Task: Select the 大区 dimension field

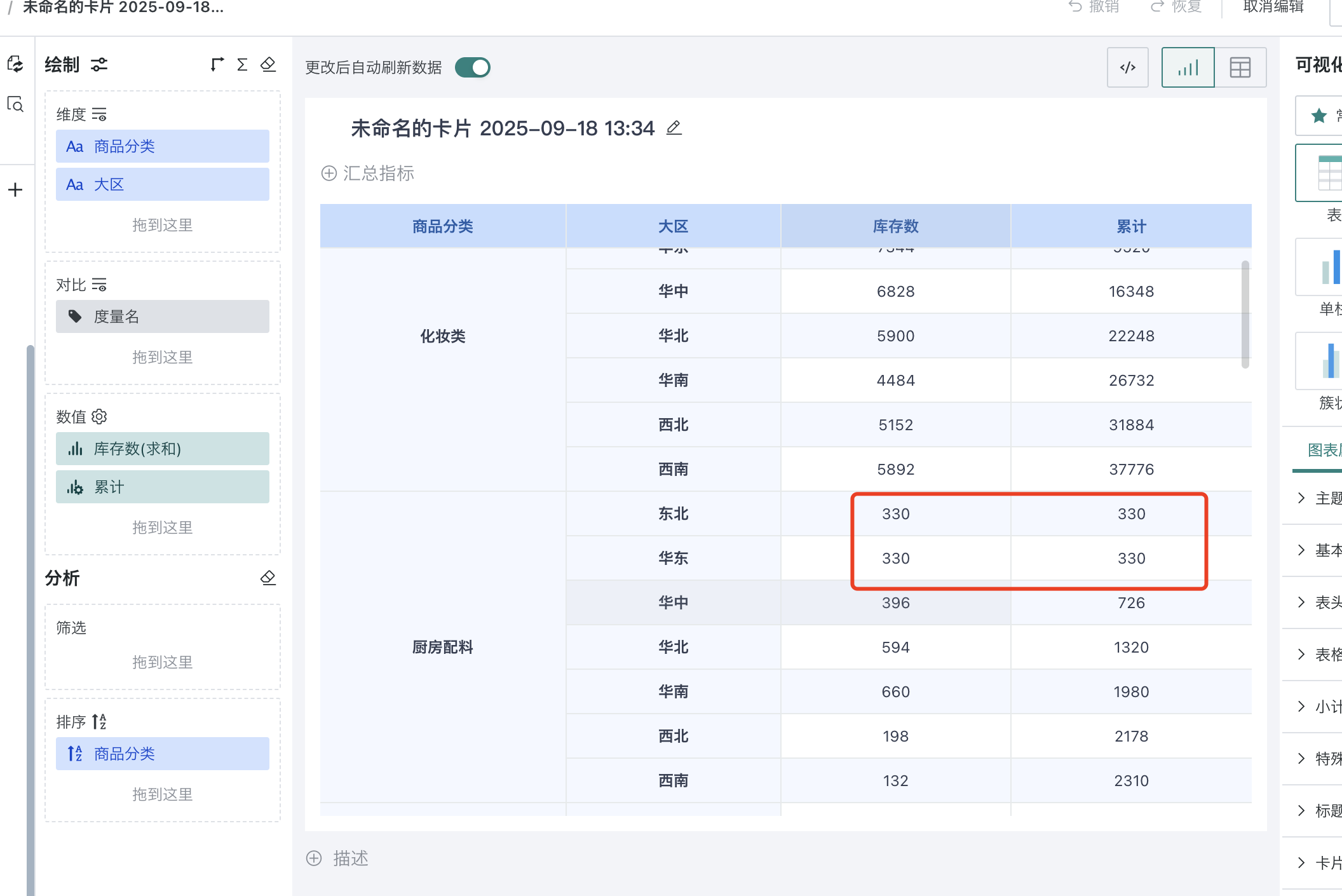Action: click(x=163, y=184)
